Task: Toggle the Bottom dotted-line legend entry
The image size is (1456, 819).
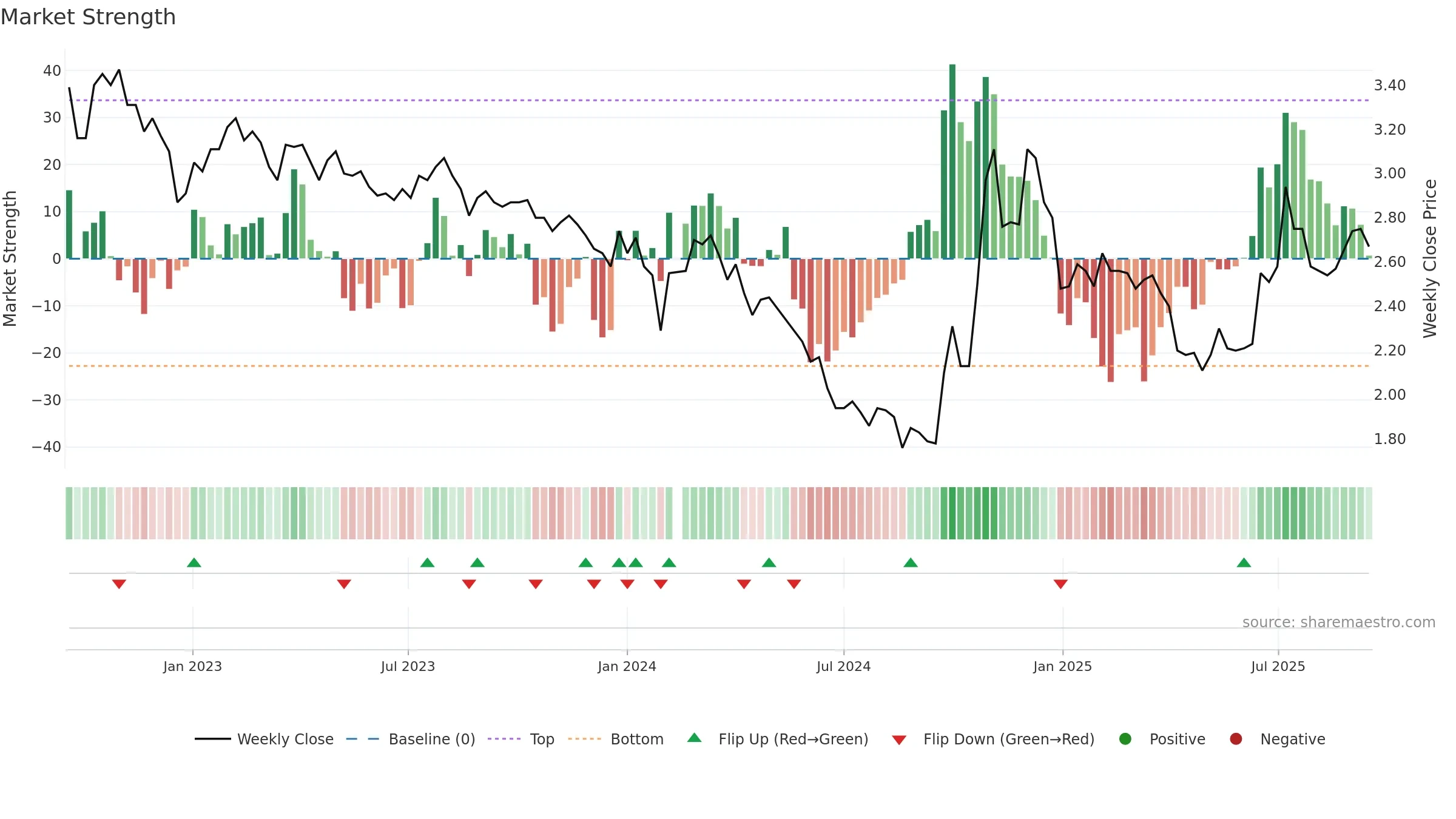Action: point(616,739)
